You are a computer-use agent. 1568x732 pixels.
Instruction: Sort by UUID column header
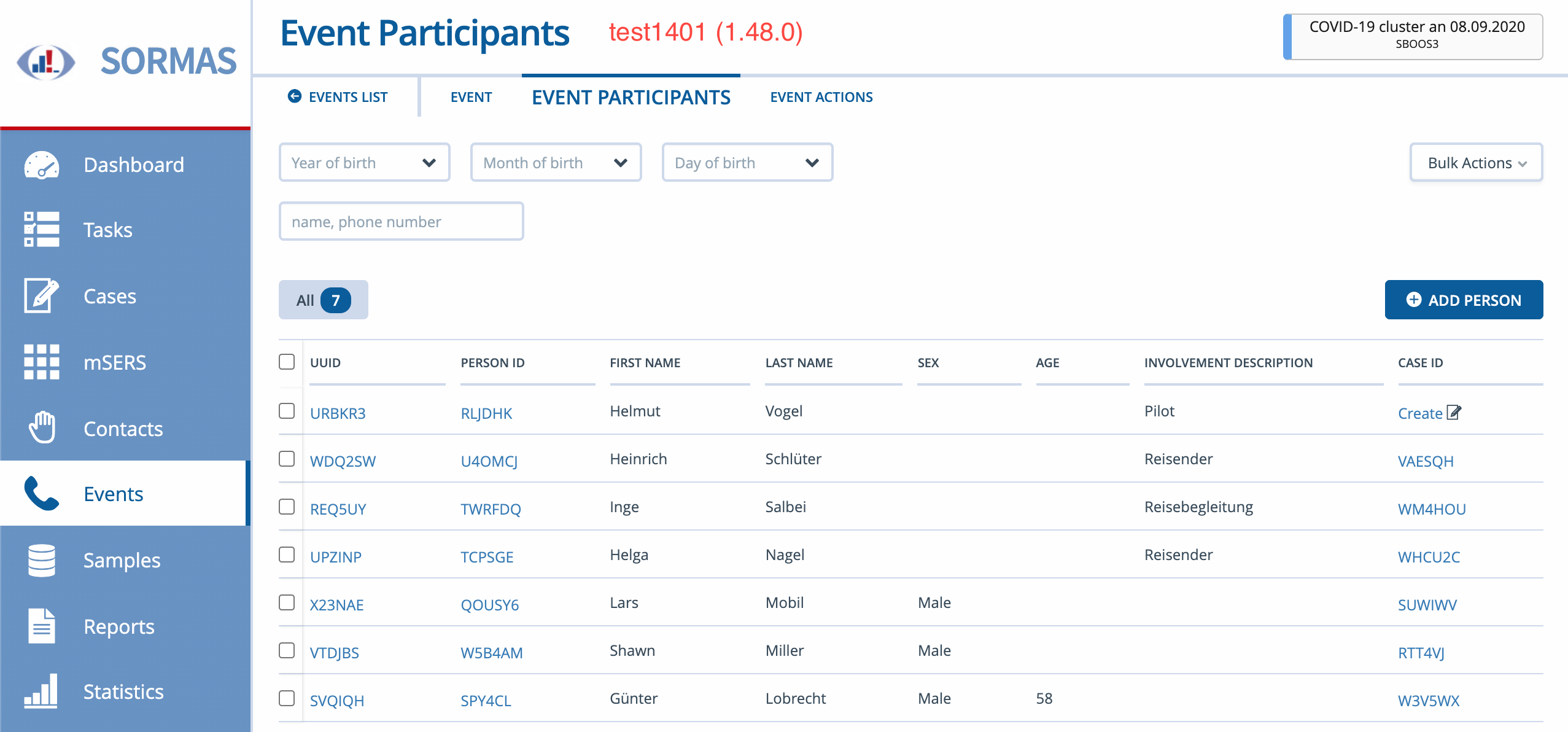(325, 362)
